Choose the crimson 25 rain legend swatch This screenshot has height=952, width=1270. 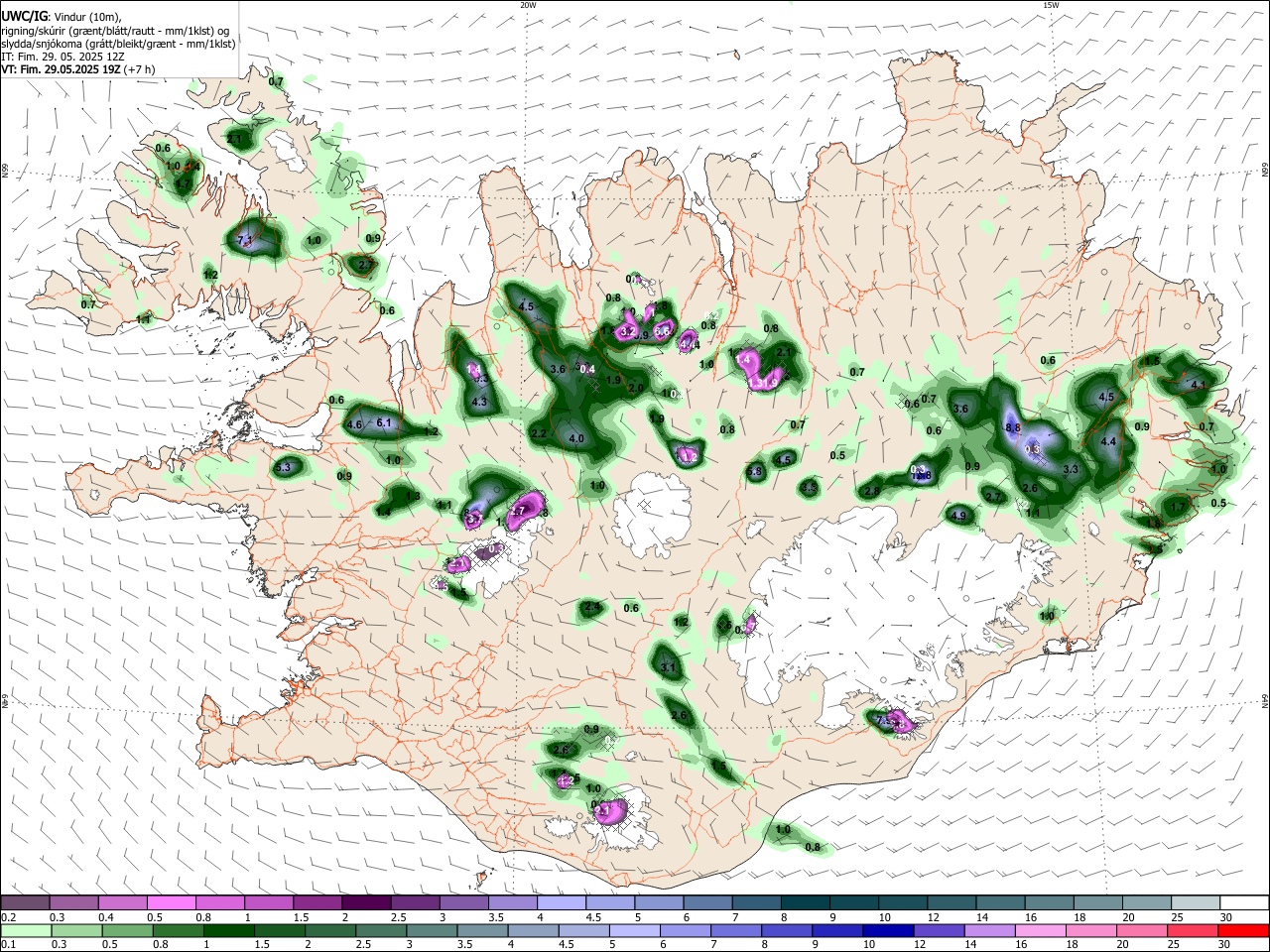(1192, 930)
